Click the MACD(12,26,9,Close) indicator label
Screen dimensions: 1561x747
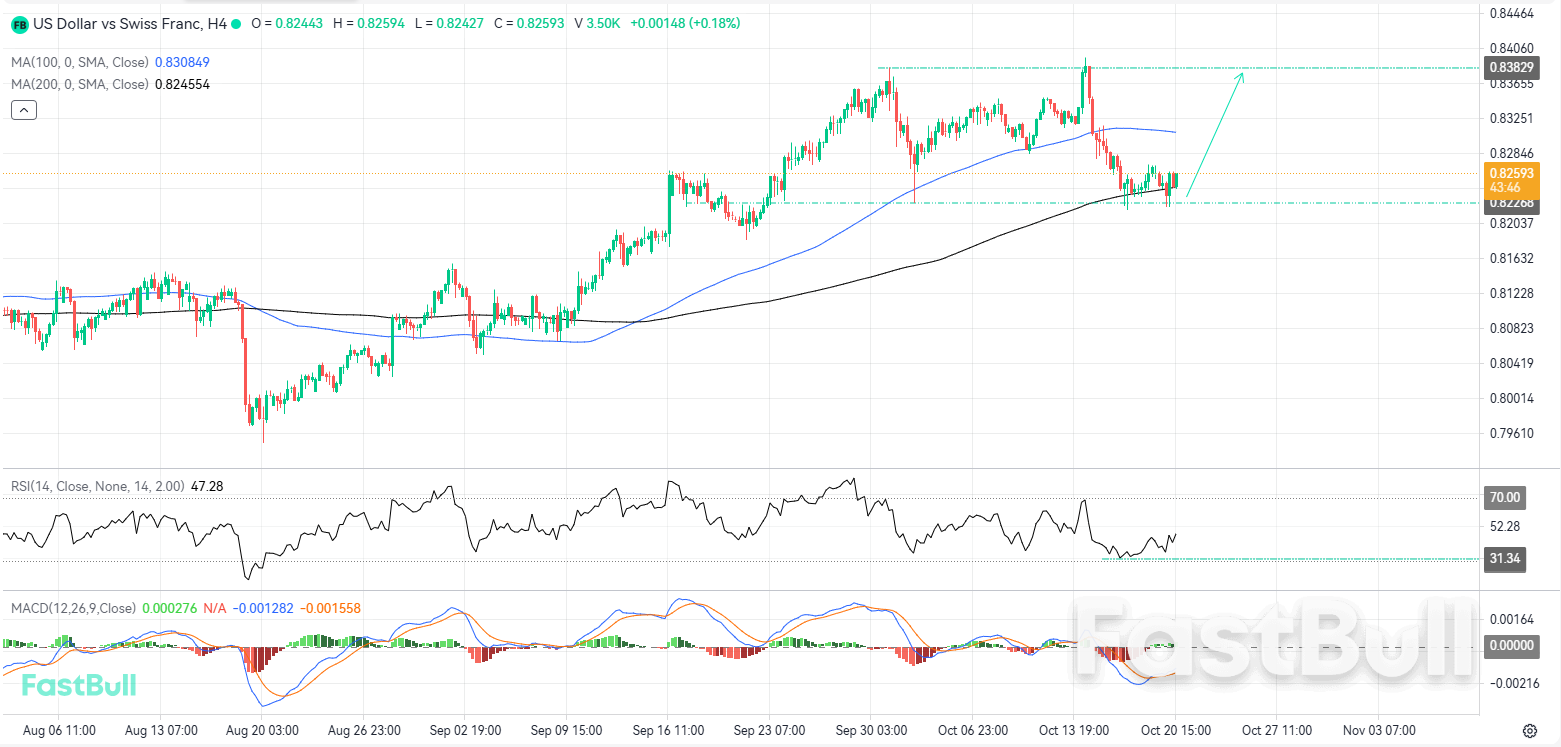[x=74, y=608]
